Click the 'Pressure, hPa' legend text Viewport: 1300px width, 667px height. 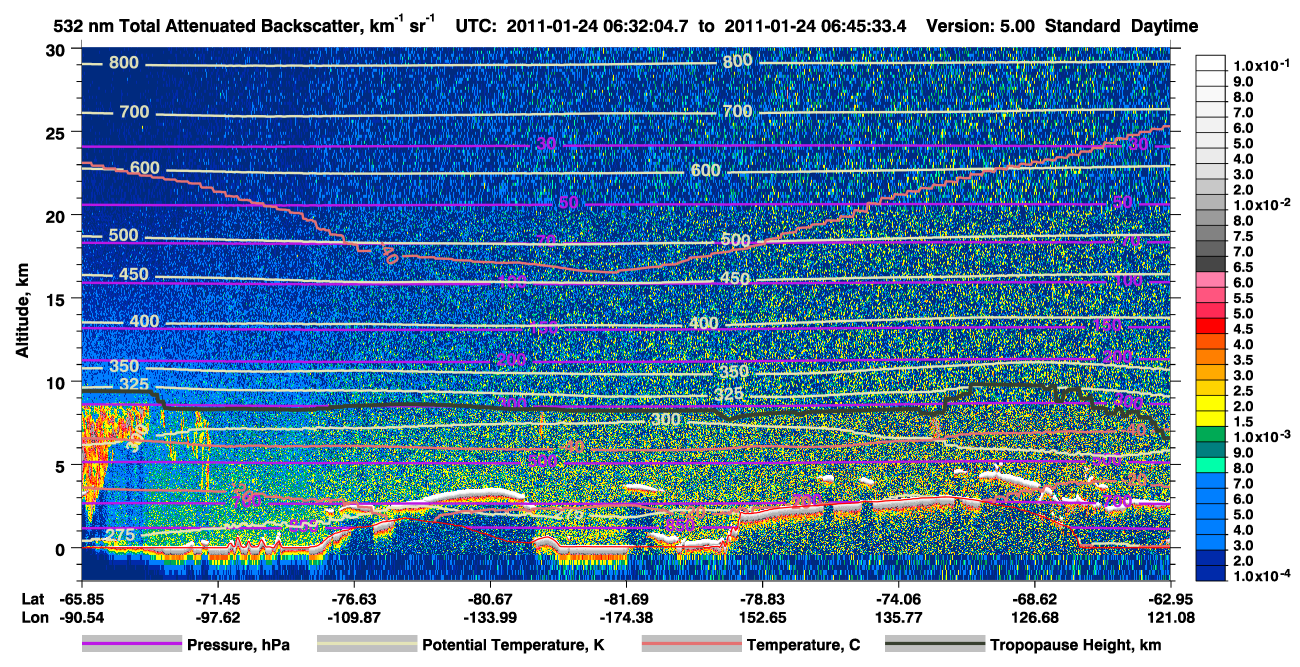click(x=238, y=646)
